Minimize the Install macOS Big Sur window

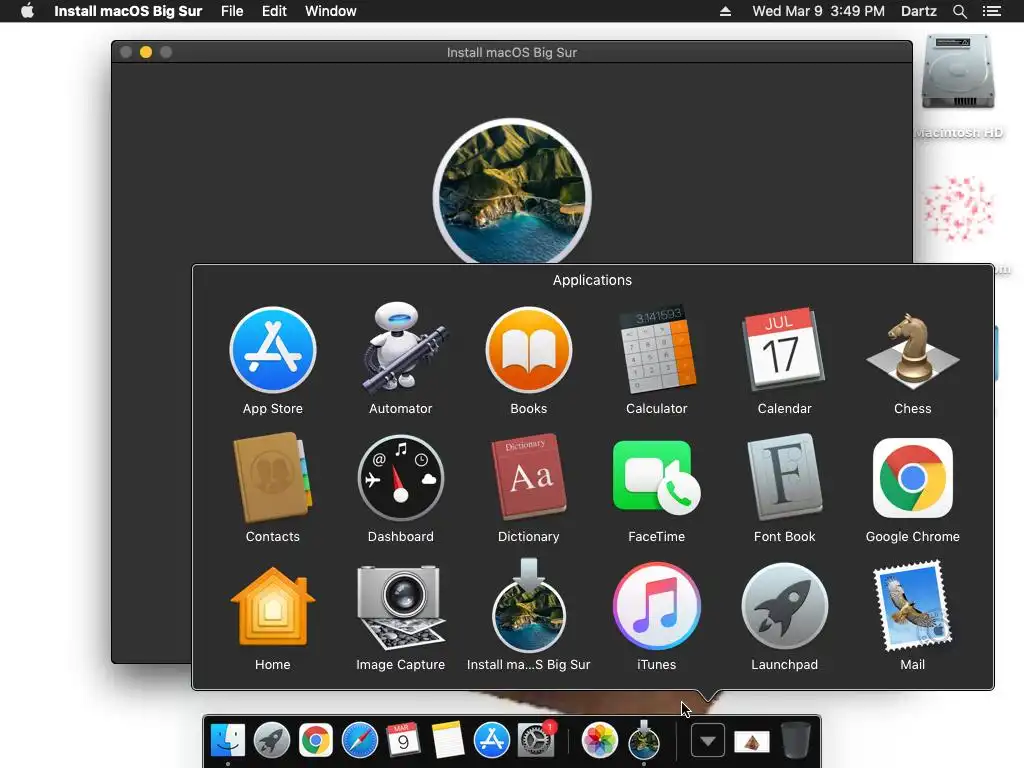pos(146,52)
